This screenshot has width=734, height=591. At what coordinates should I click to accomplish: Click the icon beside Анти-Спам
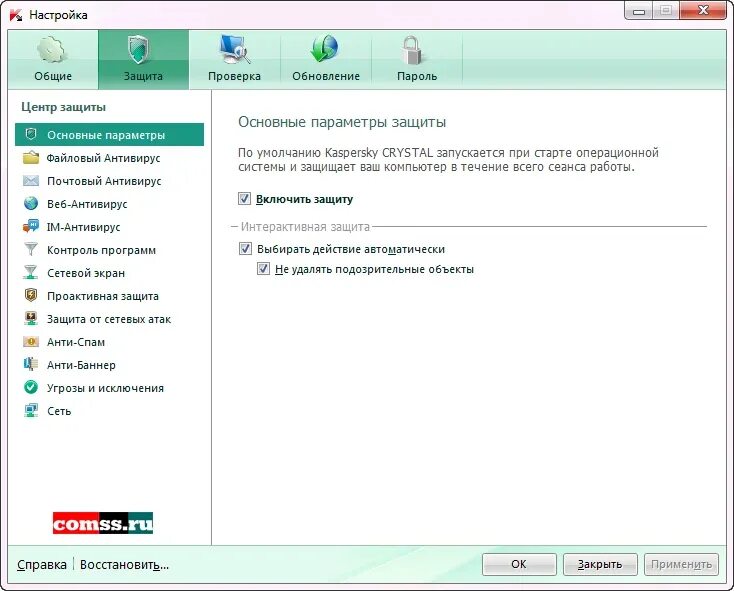[31, 342]
